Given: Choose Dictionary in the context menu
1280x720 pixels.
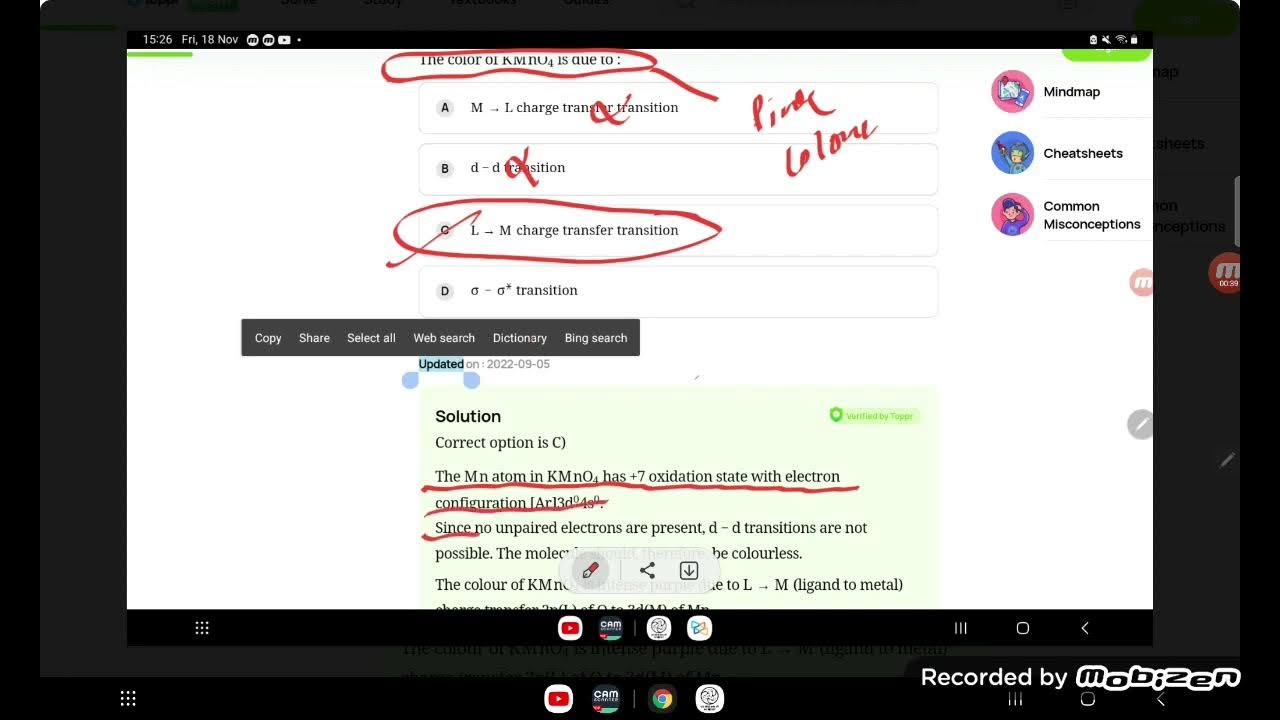Looking at the screenshot, I should coord(520,338).
